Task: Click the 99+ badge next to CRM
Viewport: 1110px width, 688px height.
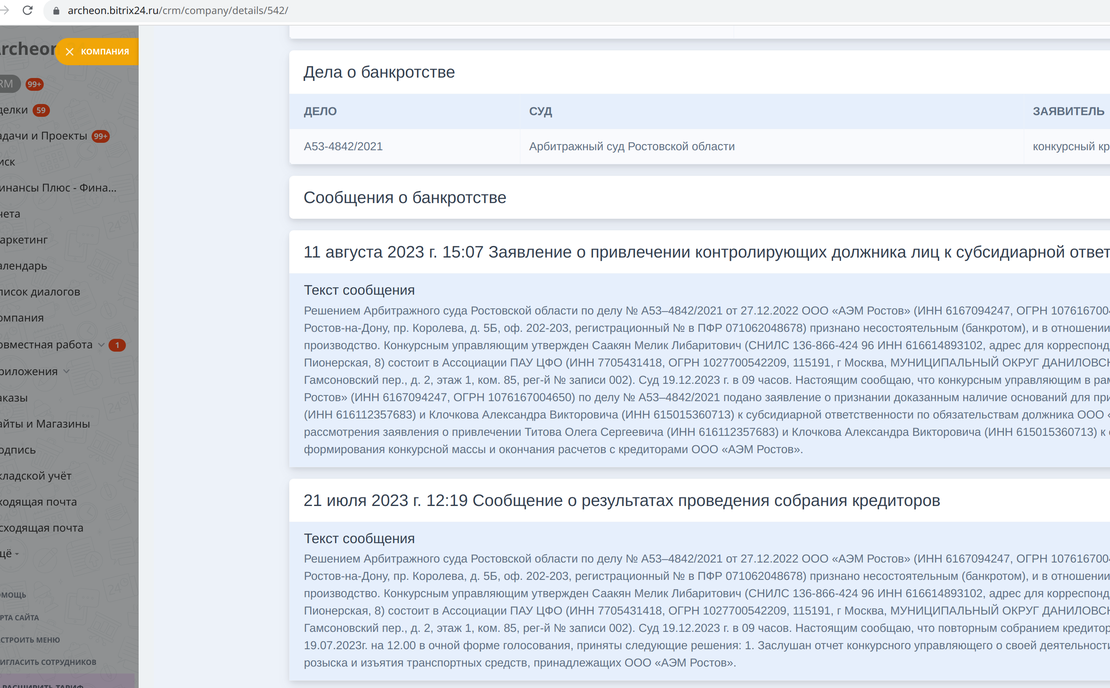Action: pyautogui.click(x=33, y=84)
